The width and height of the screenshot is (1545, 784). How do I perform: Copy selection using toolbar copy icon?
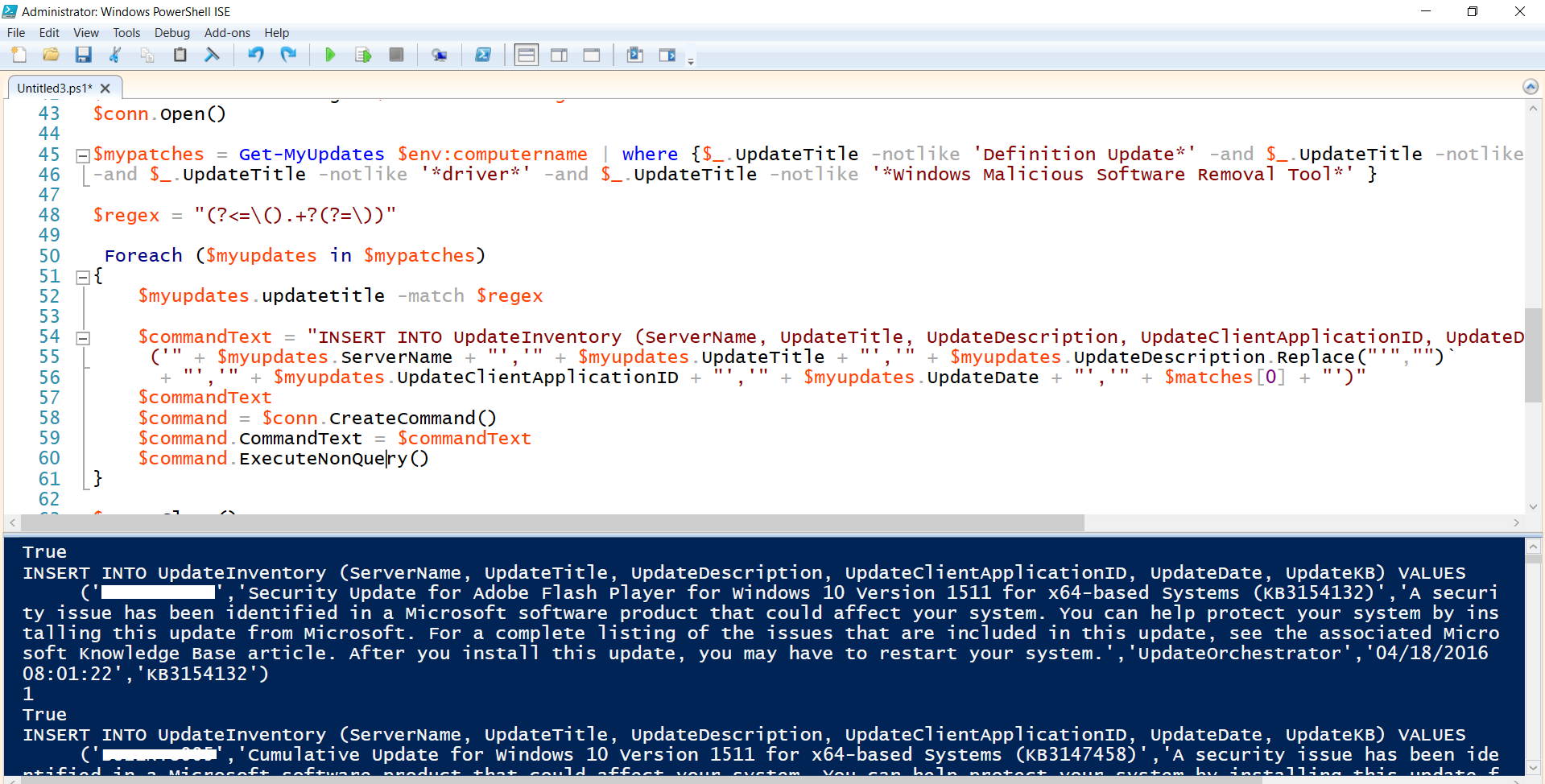[147, 55]
